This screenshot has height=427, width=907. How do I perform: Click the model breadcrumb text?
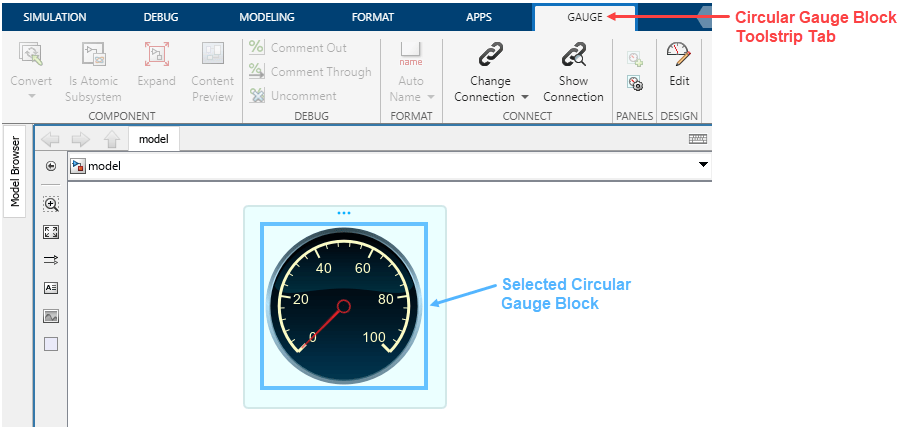[104, 166]
